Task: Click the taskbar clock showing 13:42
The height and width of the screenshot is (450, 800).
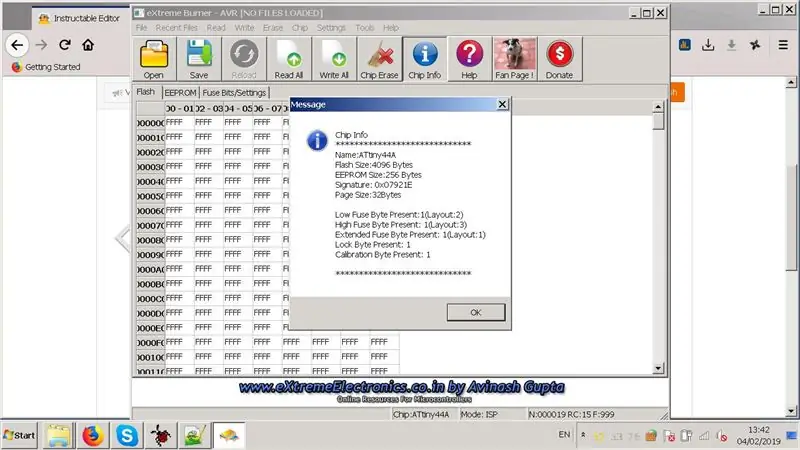Action: tap(759, 435)
